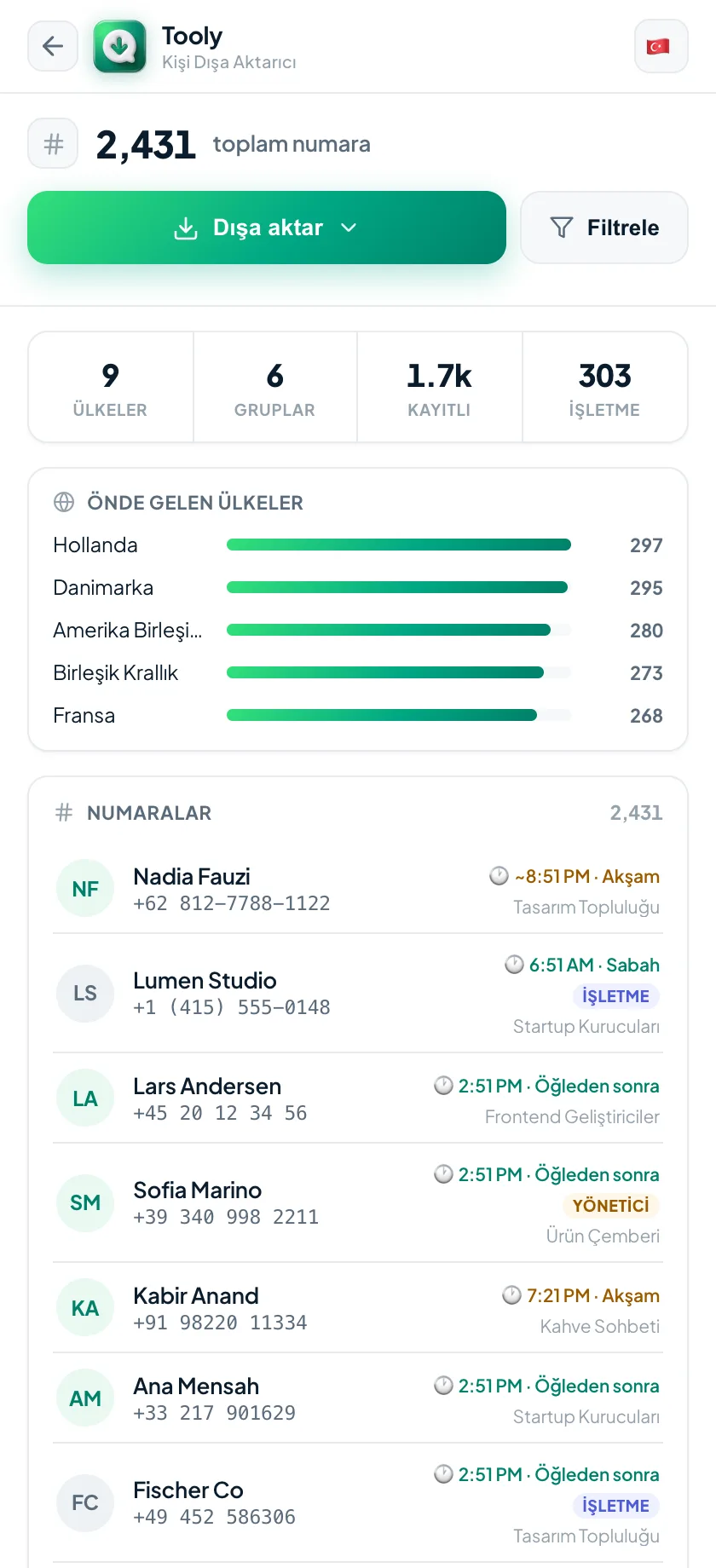Select the 1.7k Kayıtlı stat card
The width and height of the screenshot is (716, 1568).
[x=440, y=388]
